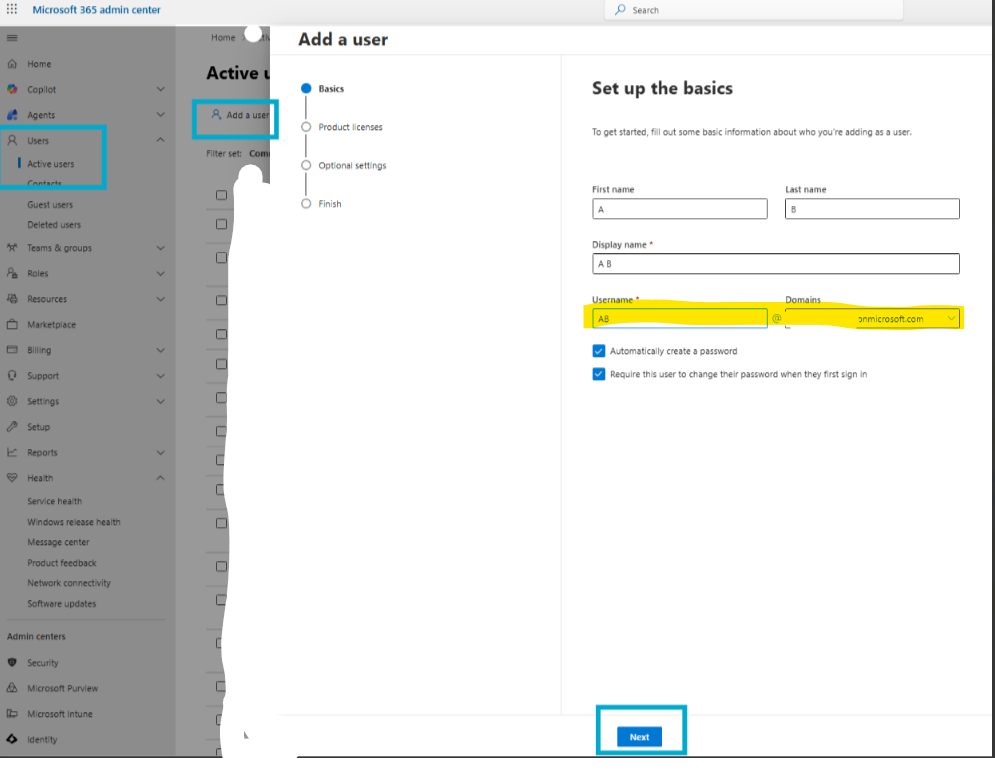
Task: Collapse the Health menu chevron
Action: pos(161,478)
